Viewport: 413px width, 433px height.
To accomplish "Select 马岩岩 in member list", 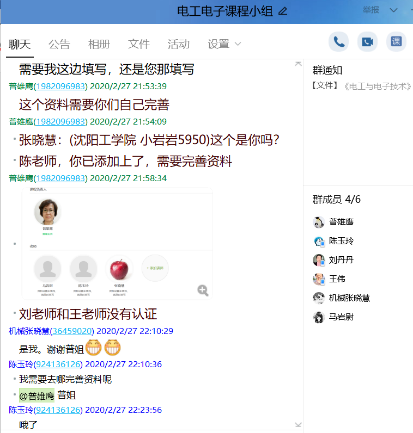I will (x=333, y=317).
